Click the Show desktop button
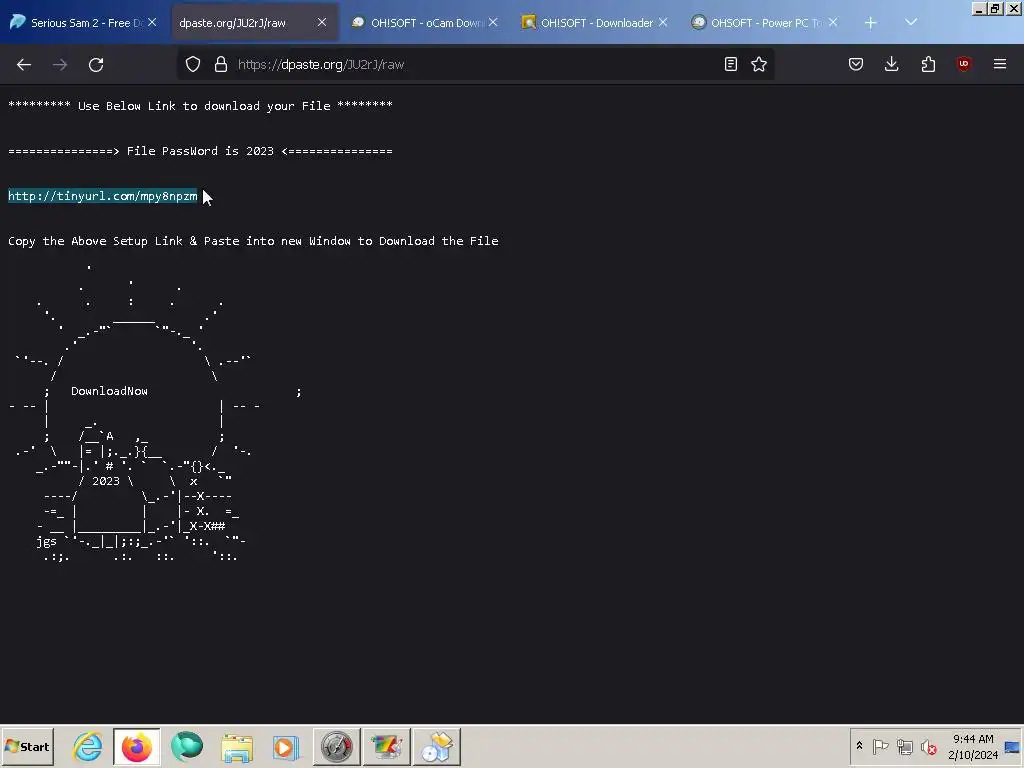The width and height of the screenshot is (1024, 768). point(1013,746)
